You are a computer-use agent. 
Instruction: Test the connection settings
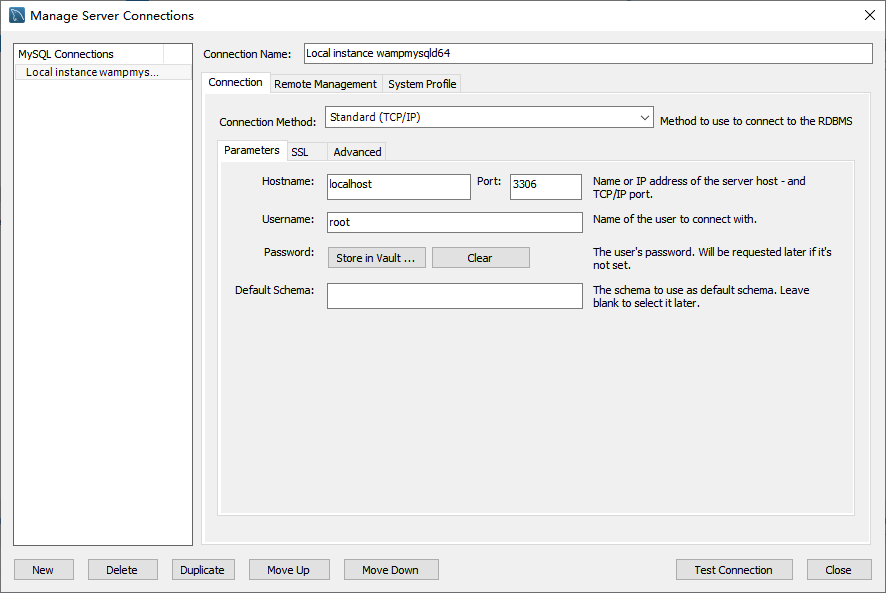point(733,569)
